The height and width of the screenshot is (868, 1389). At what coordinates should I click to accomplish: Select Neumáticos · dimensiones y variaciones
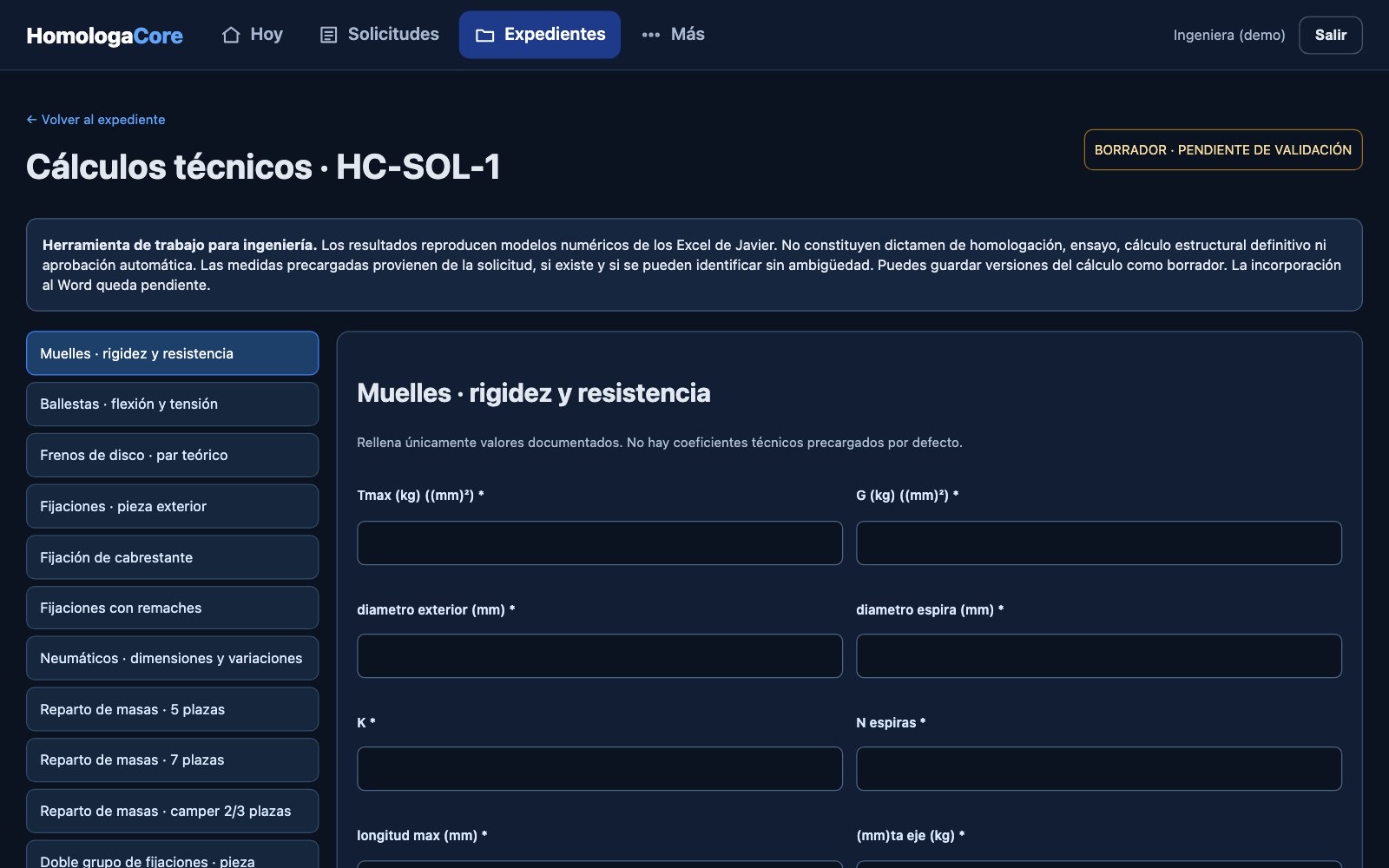point(172,658)
